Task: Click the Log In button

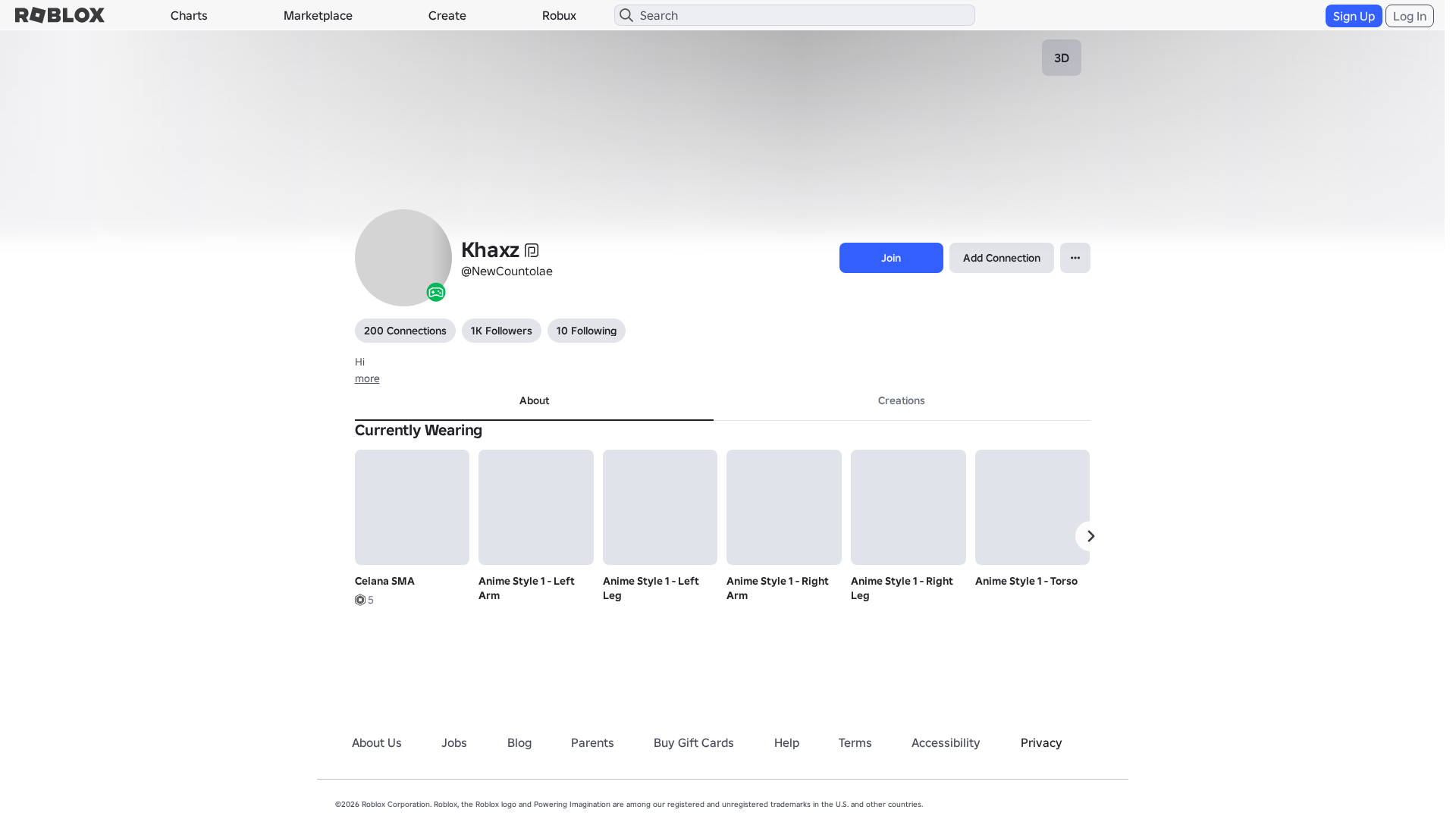Action: pos(1410,16)
